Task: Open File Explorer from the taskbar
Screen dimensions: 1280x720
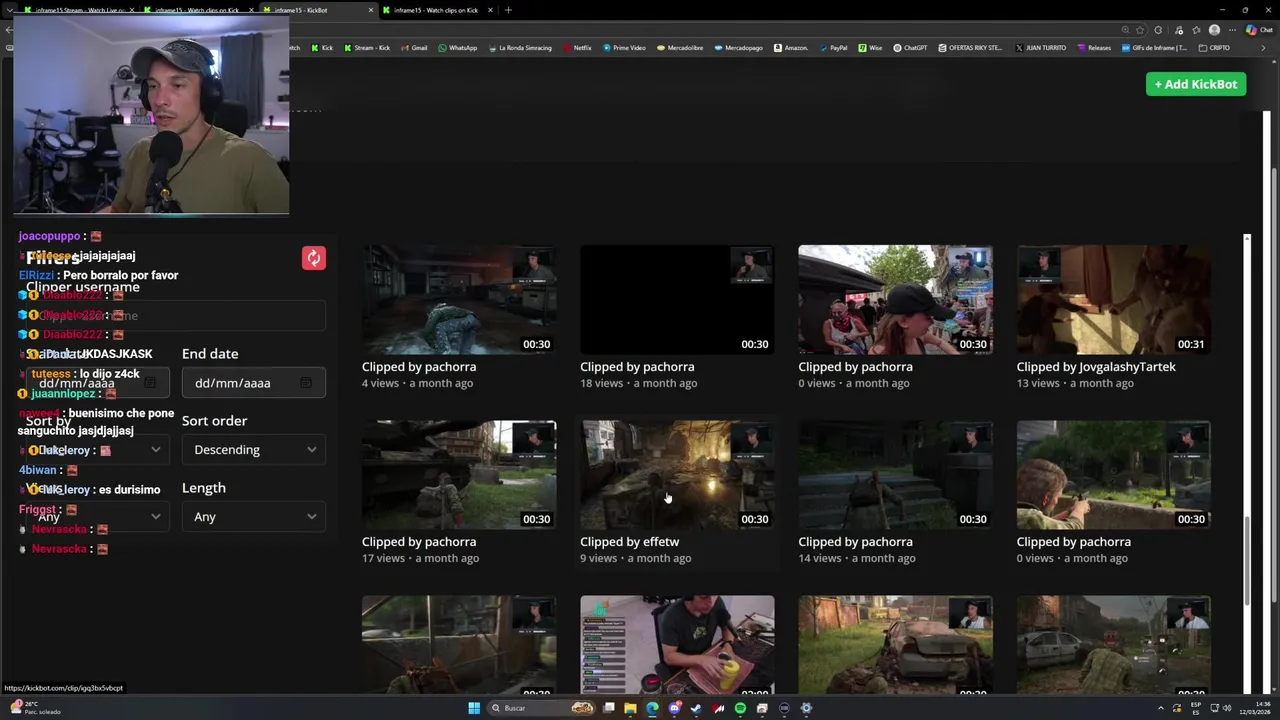Action: [630, 708]
